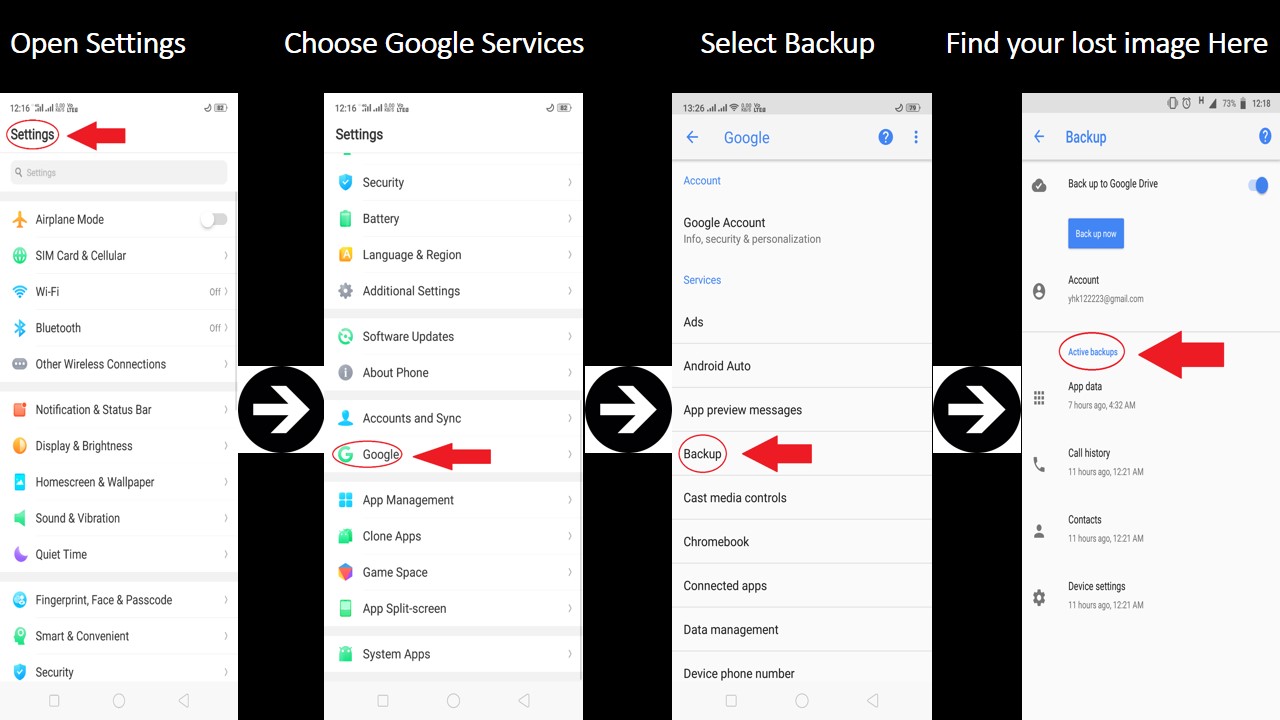Viewport: 1280px width, 720px height.
Task: Open Additional Settings chevron
Action: click(570, 291)
